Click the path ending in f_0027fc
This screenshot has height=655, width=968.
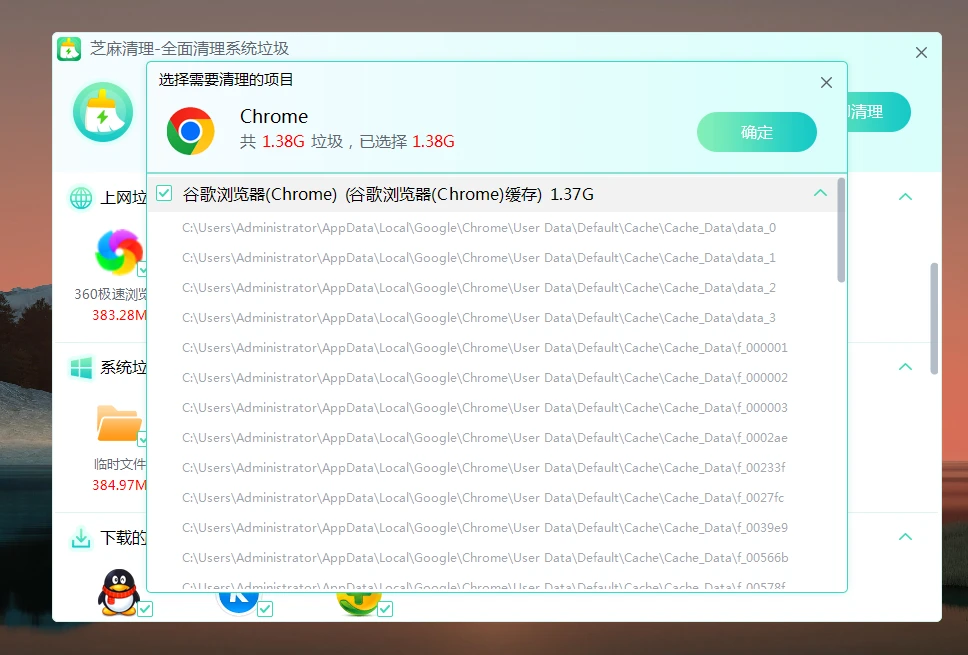(x=483, y=498)
